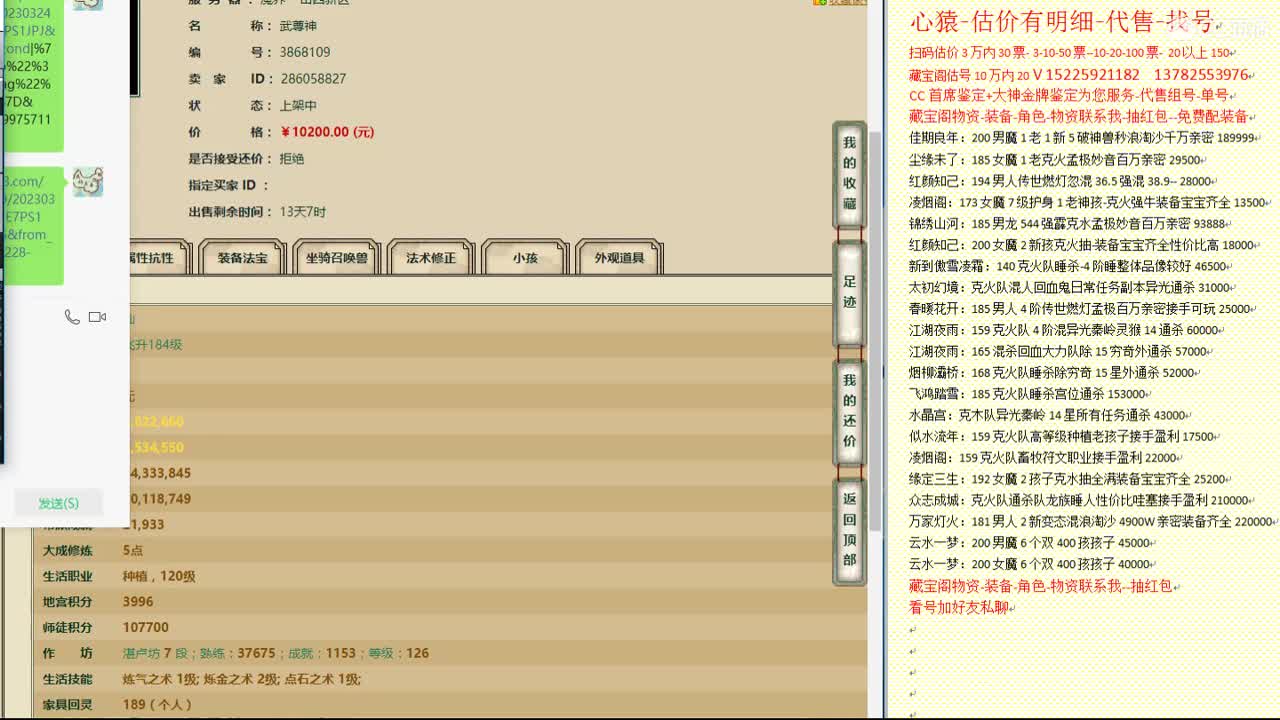Click the 生活职业 种植，120级 row
The height and width of the screenshot is (720, 1280).
(449, 576)
